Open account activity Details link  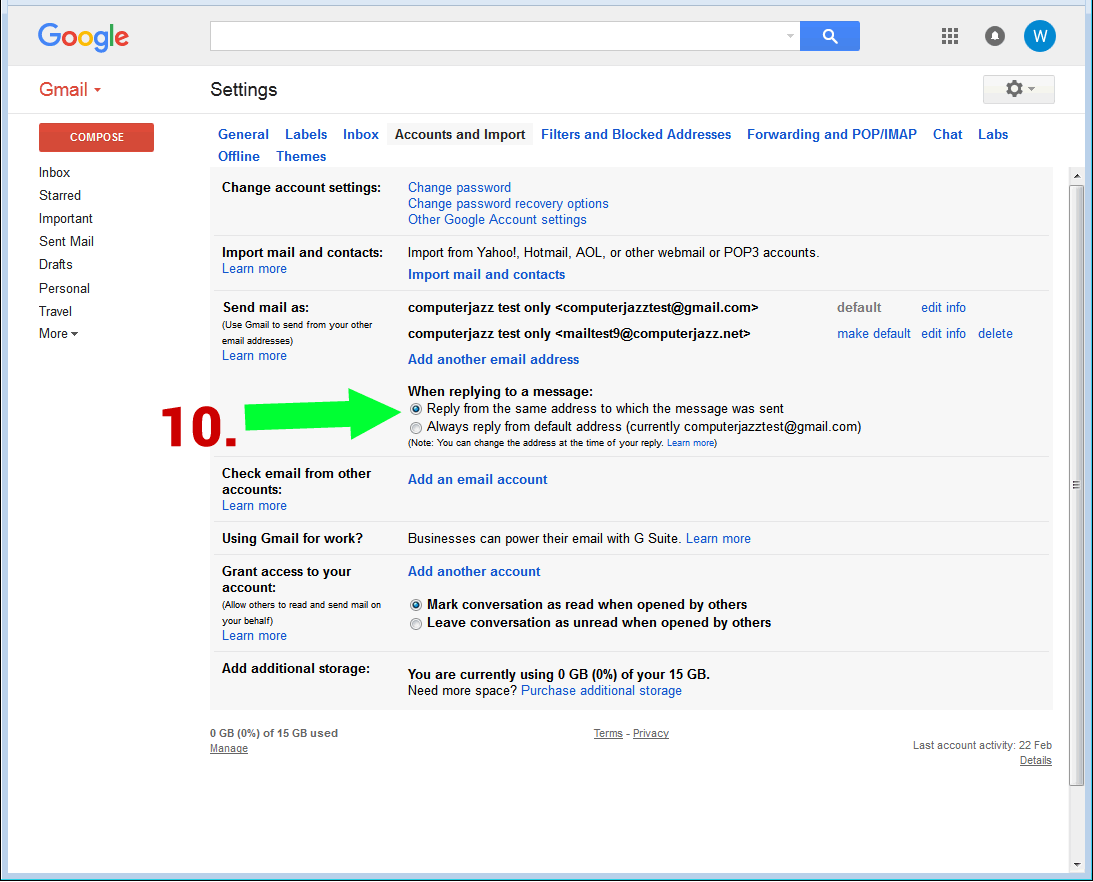click(x=1035, y=761)
